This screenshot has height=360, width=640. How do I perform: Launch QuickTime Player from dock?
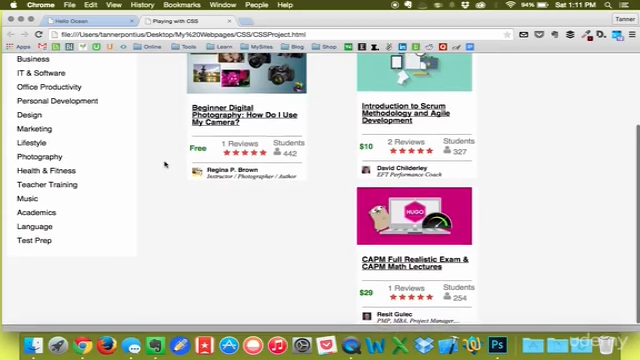pos(351,346)
